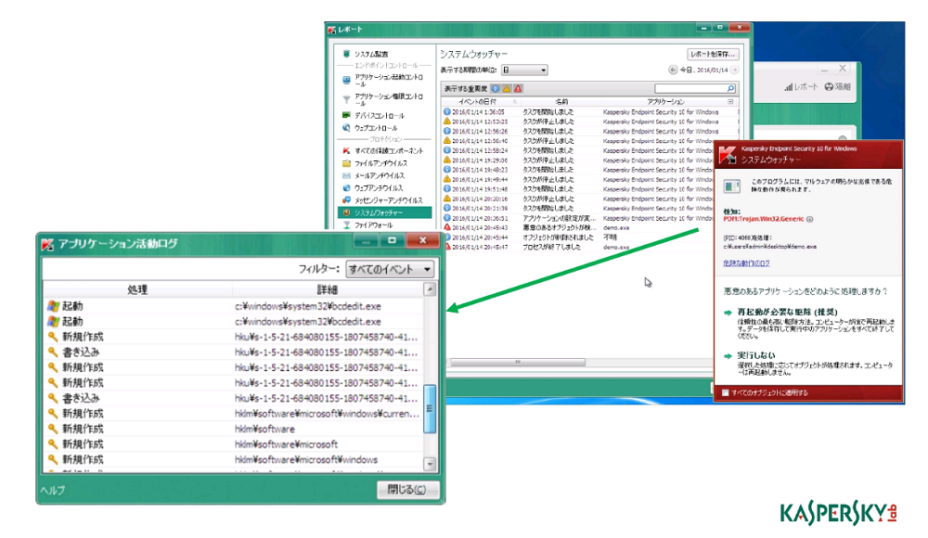Screen dimensions: 928x538
Task: Click the レポート link in the background Kaspersky window
Action: (x=801, y=87)
